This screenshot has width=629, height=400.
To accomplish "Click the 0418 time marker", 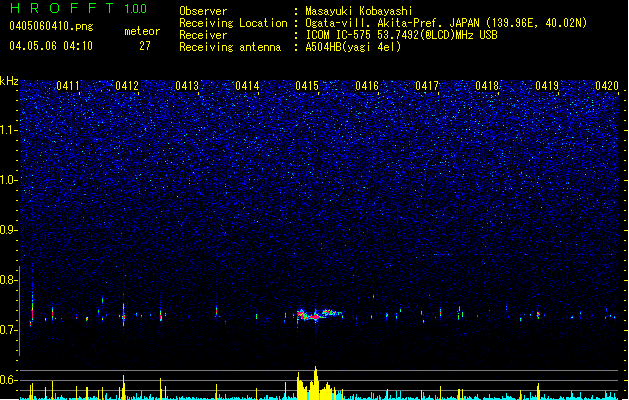I will (x=487, y=86).
